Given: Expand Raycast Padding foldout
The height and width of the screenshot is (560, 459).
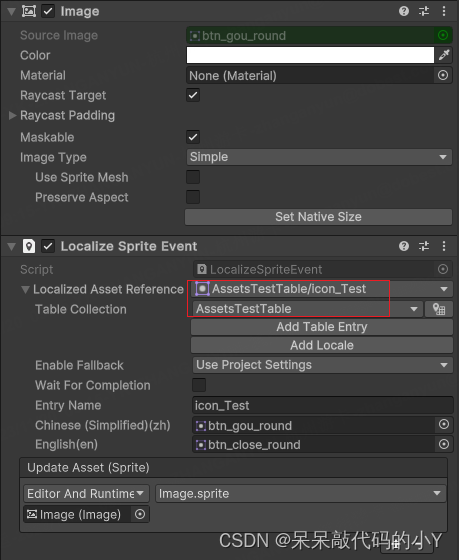Looking at the screenshot, I should [13, 115].
